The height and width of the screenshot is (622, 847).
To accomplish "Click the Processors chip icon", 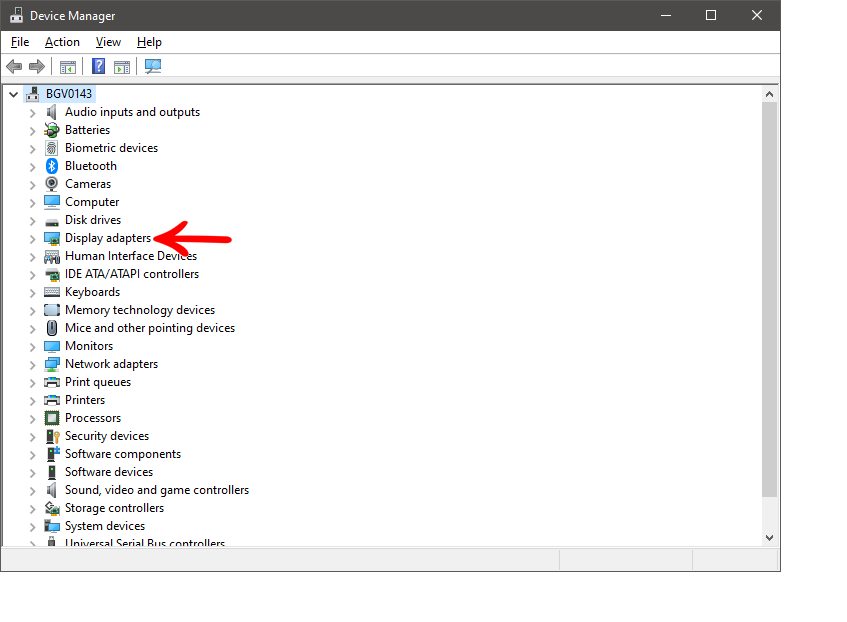I will (52, 418).
